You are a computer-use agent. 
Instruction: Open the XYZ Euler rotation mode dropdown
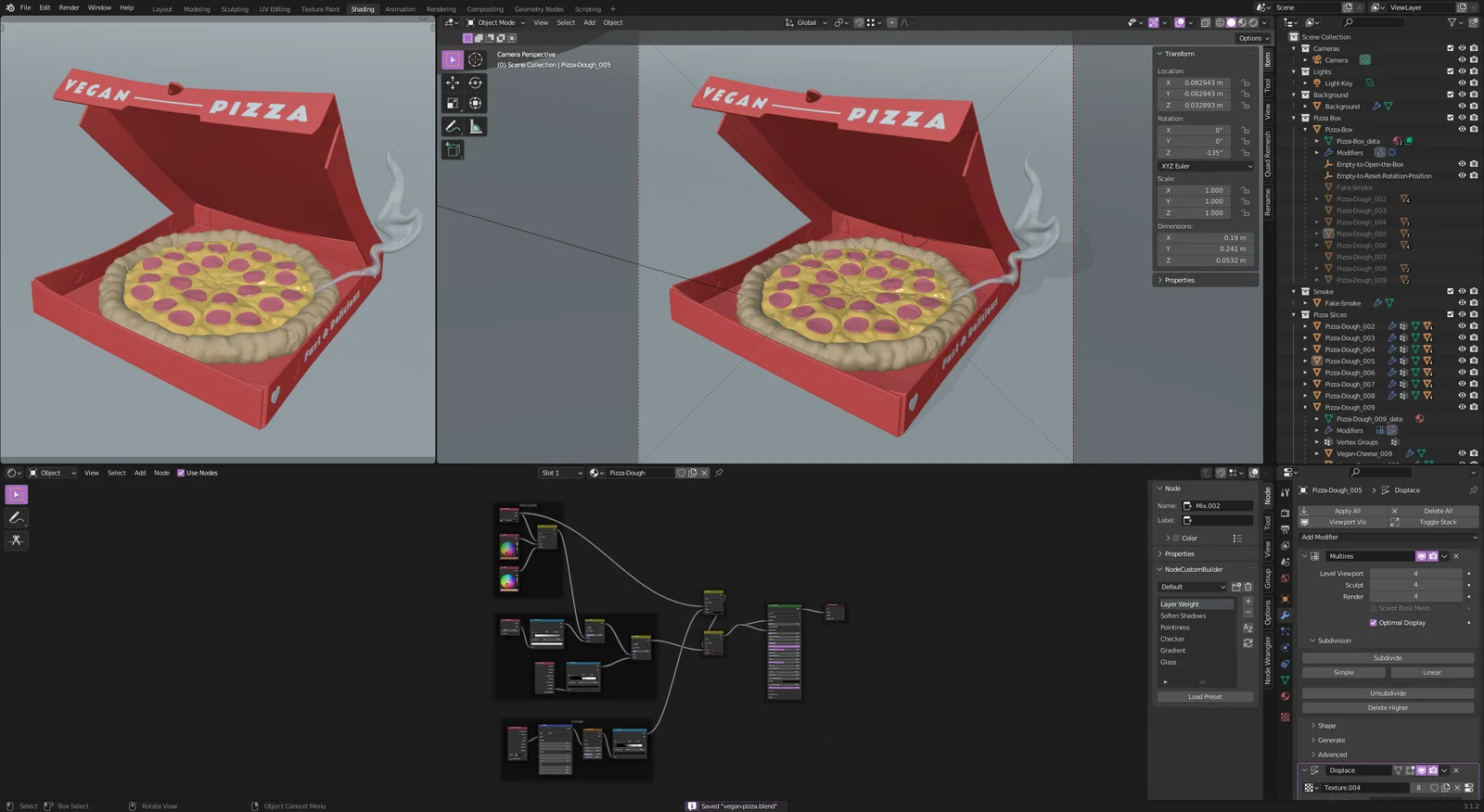coord(1206,166)
